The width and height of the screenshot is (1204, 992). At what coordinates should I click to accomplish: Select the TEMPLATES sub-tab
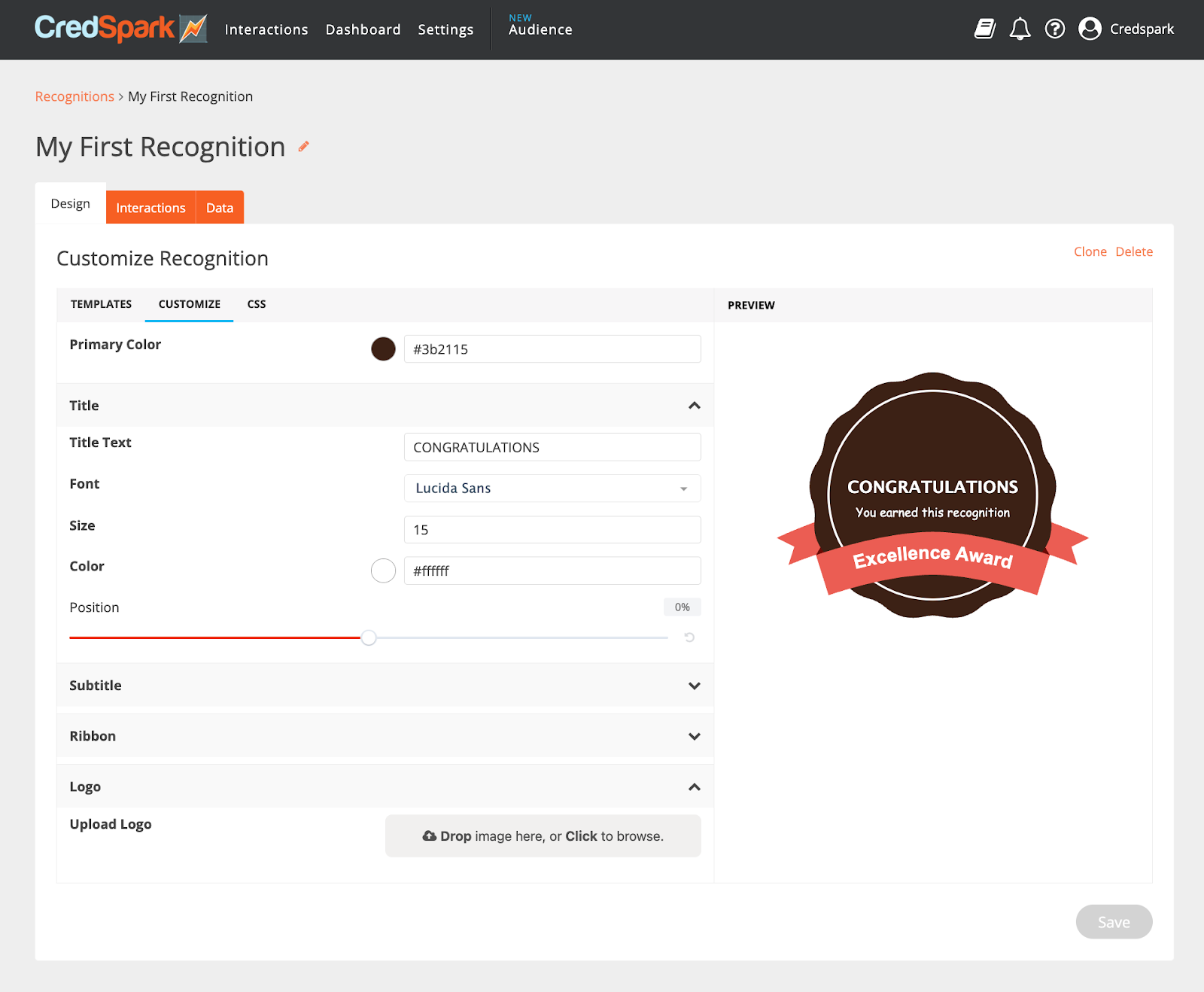[101, 304]
